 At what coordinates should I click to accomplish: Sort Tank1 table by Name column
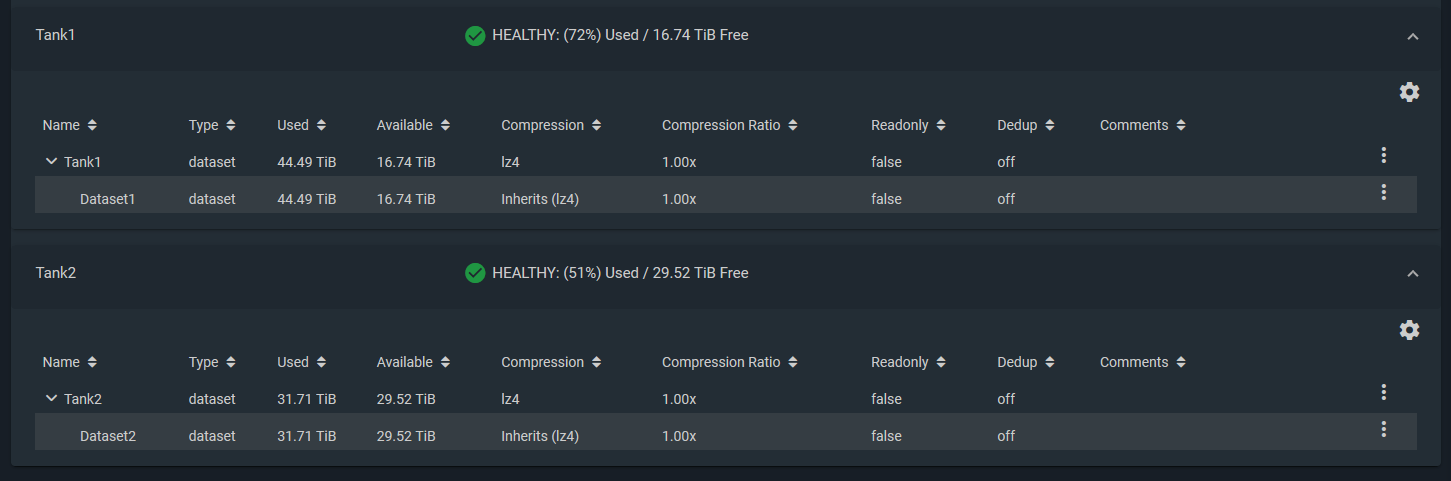70,125
